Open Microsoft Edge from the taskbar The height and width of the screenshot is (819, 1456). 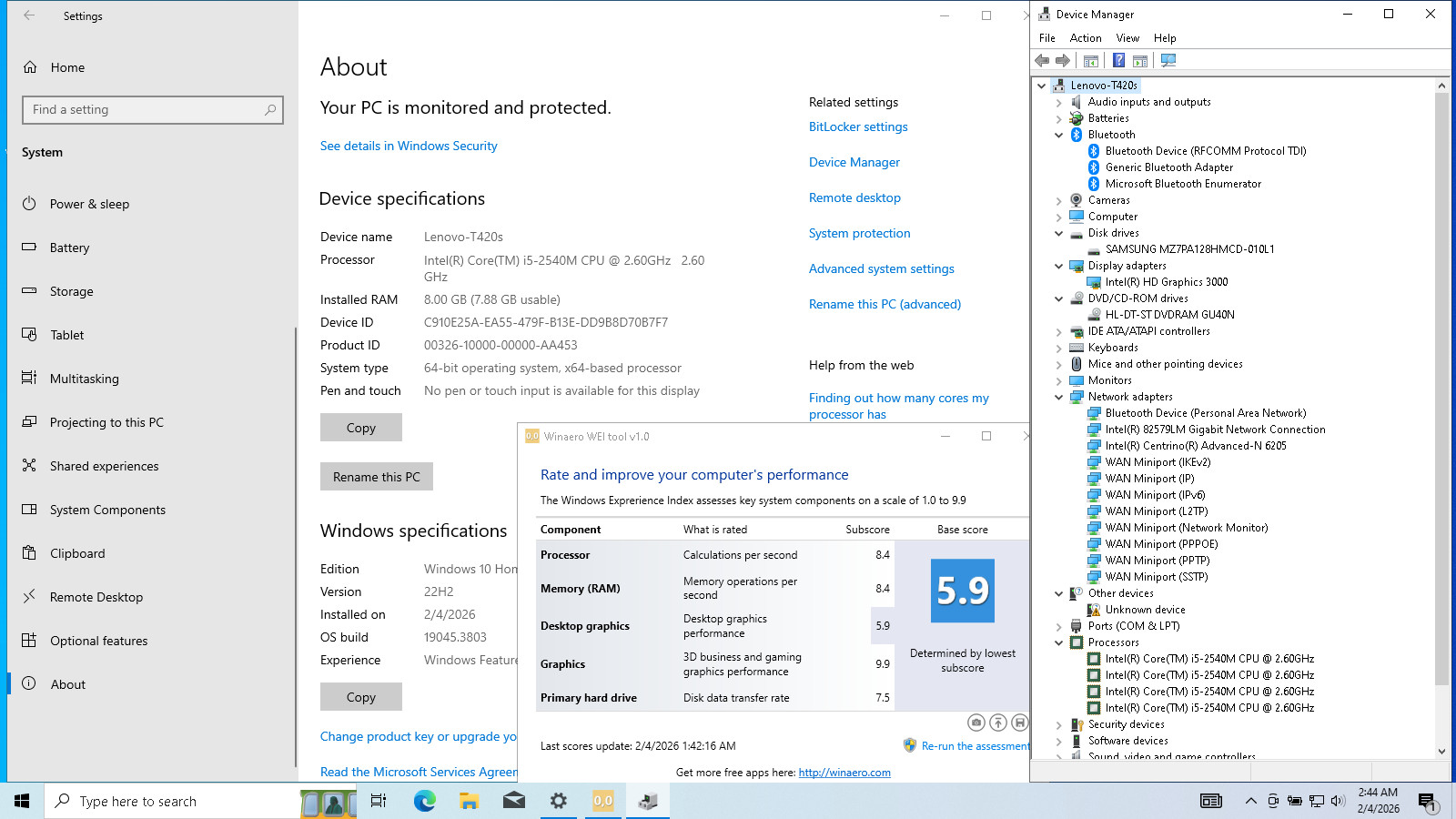[x=424, y=801]
